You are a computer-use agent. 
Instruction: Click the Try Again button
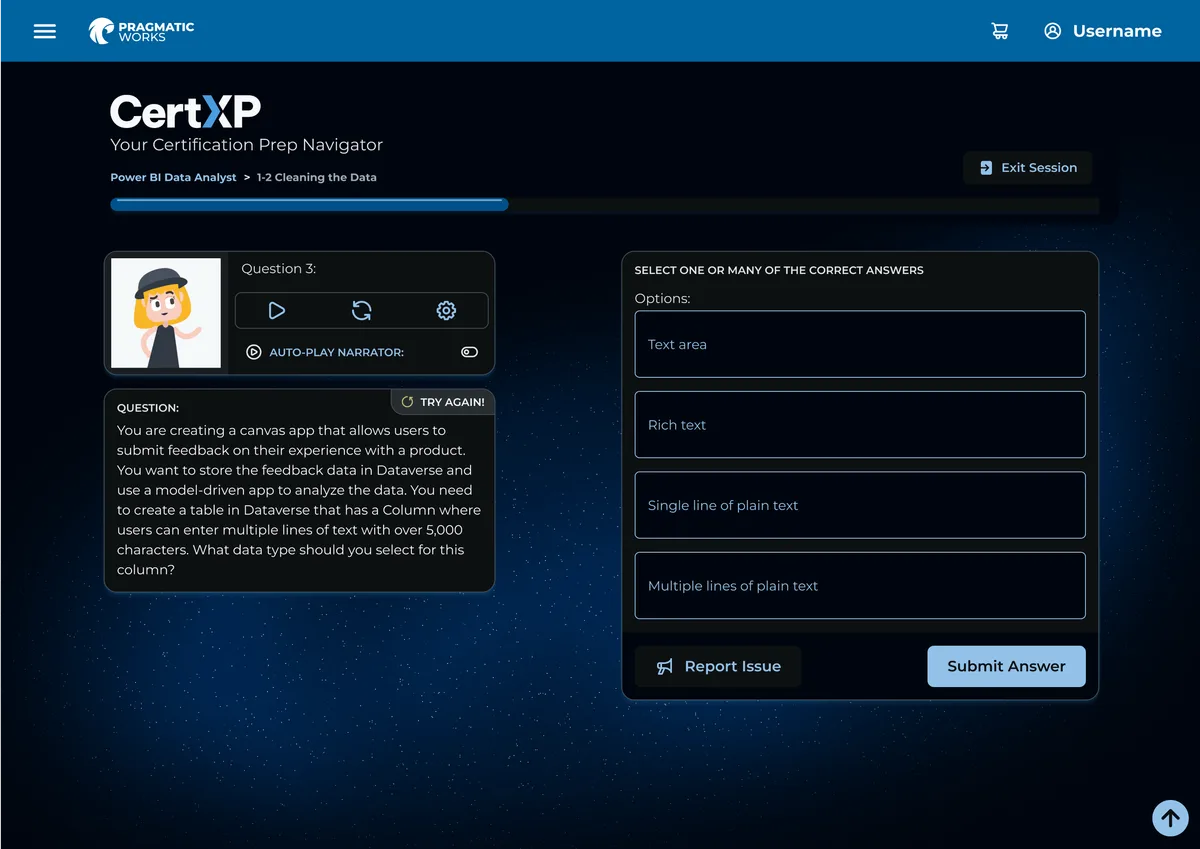[x=442, y=402]
